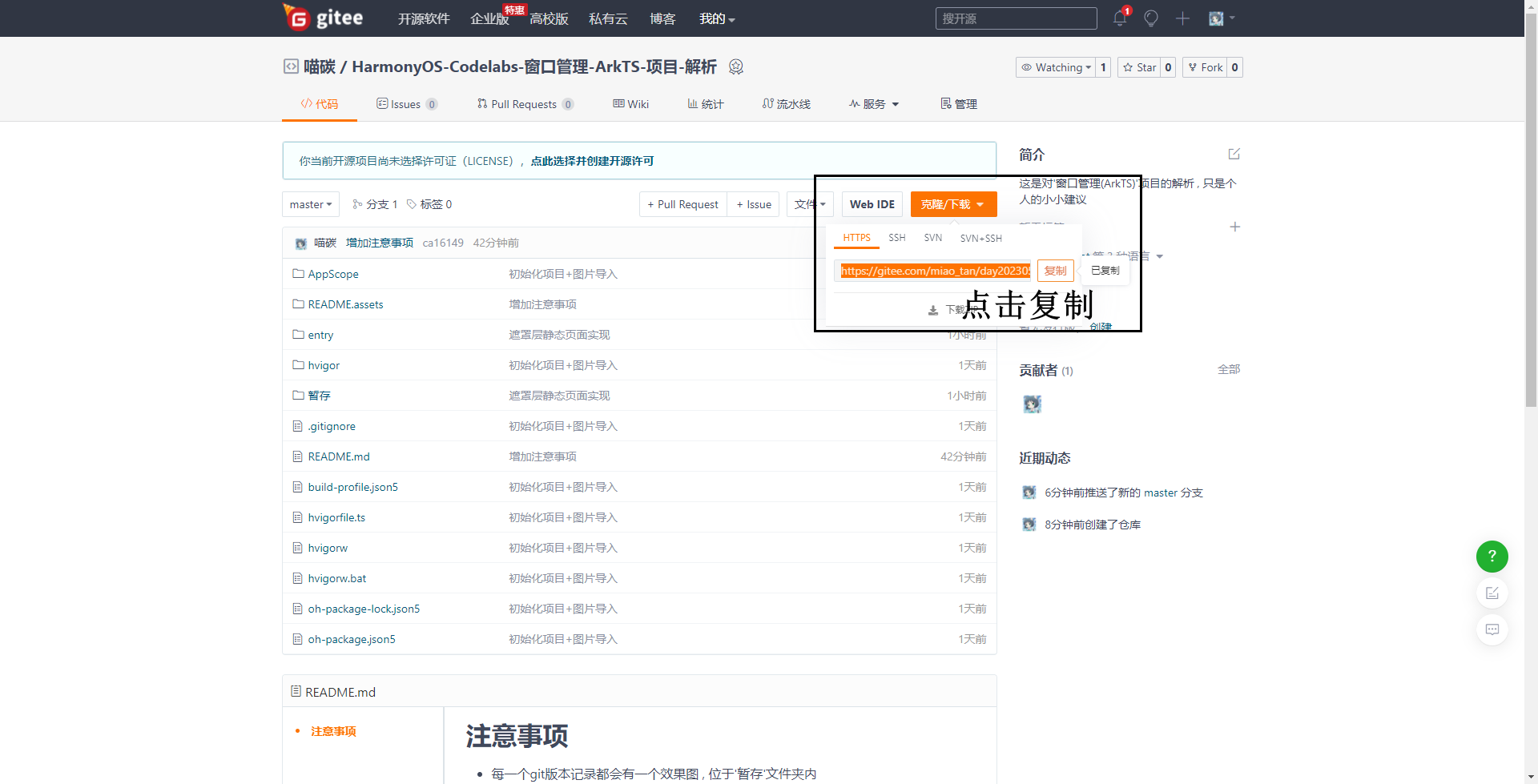Click the floating feedback edit icon
Viewport: 1538px width, 784px height.
pos(1492,593)
